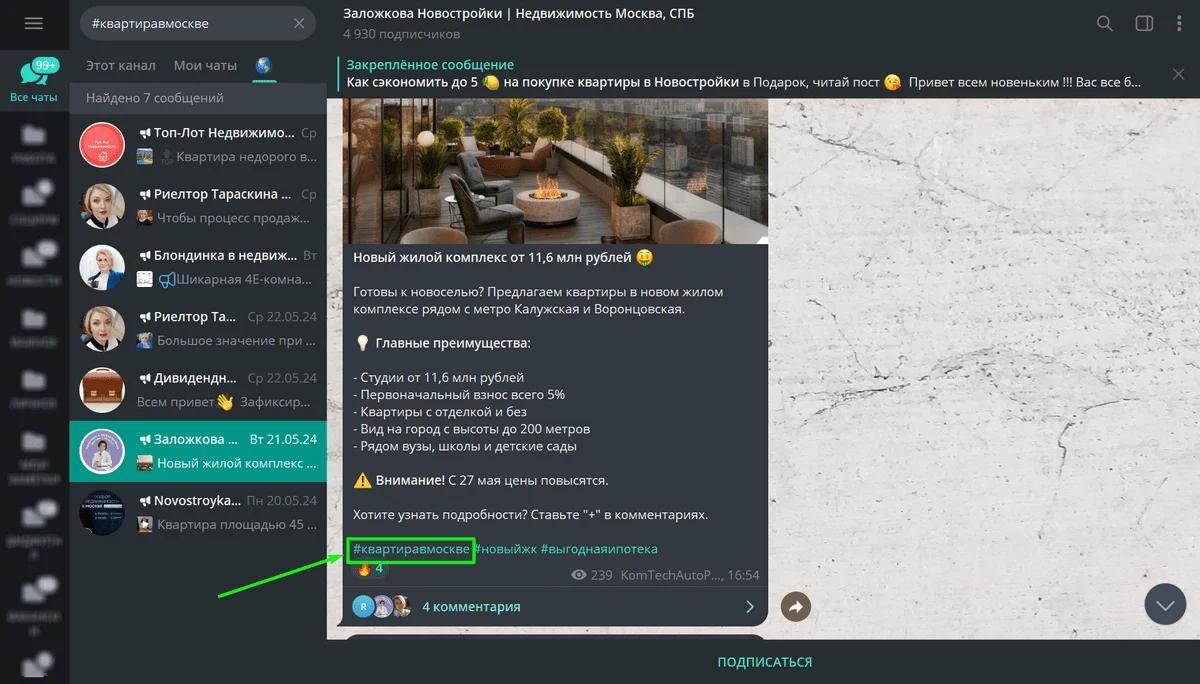Click the Топ-Лот Недвижимость red avatar
1200x684 pixels.
pyautogui.click(x=102, y=145)
